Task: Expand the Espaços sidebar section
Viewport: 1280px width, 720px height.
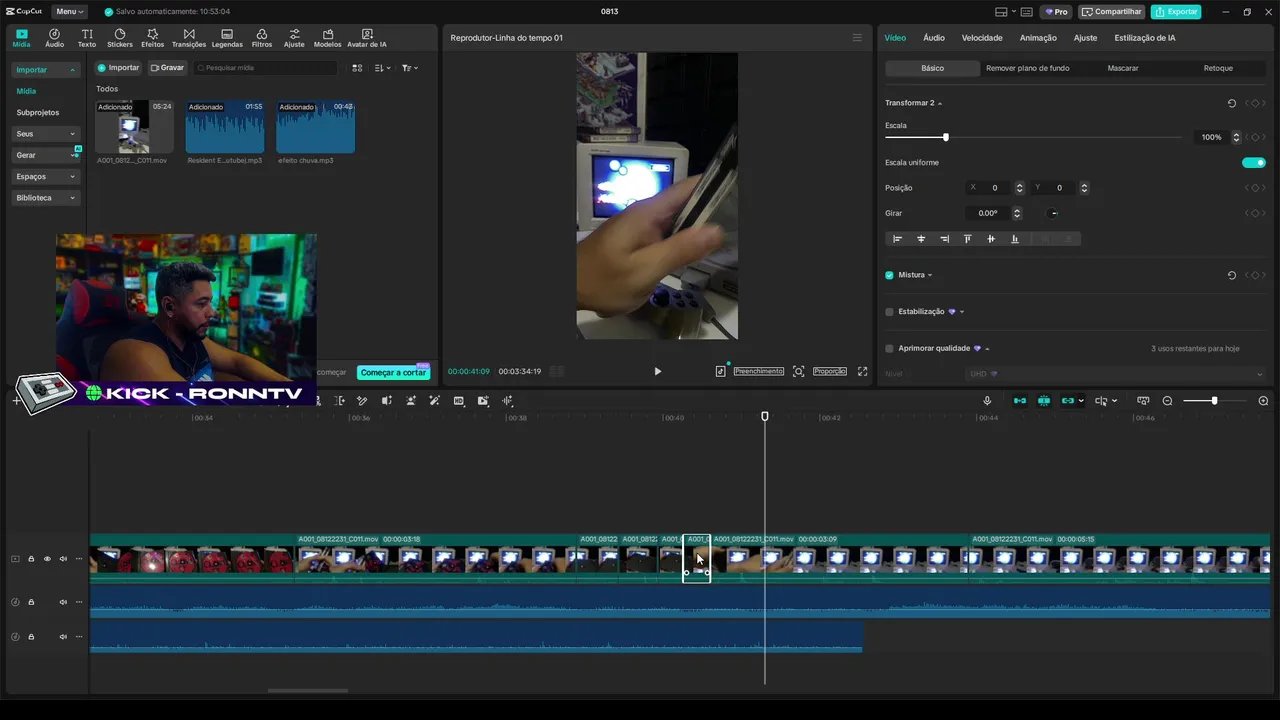Action: tap(72, 177)
